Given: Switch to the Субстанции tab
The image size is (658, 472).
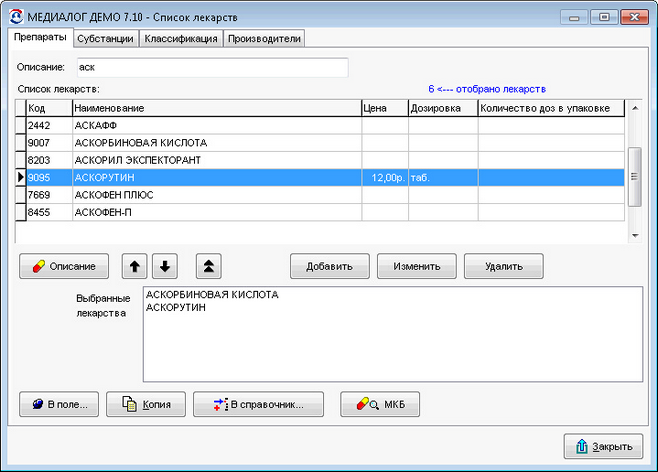Looking at the screenshot, I should 106,38.
